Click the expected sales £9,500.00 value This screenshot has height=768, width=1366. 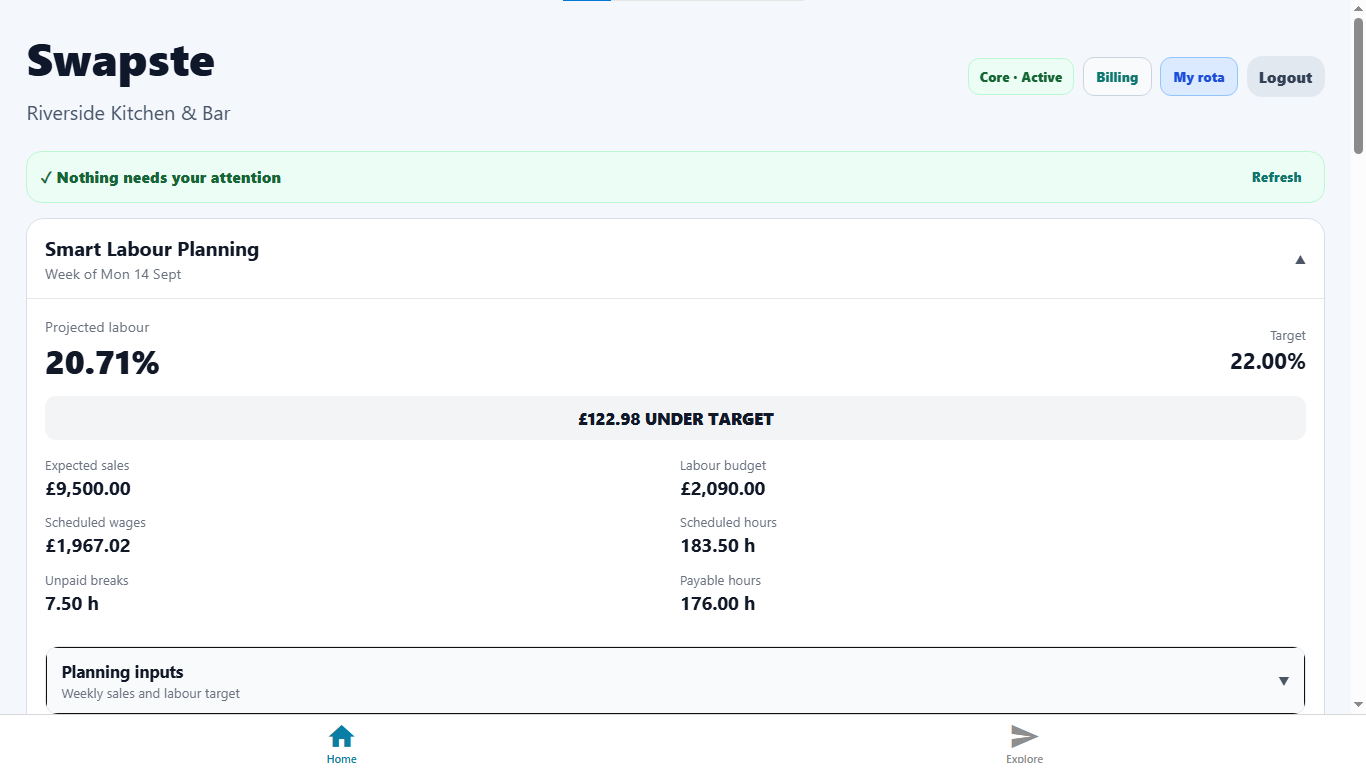[88, 488]
